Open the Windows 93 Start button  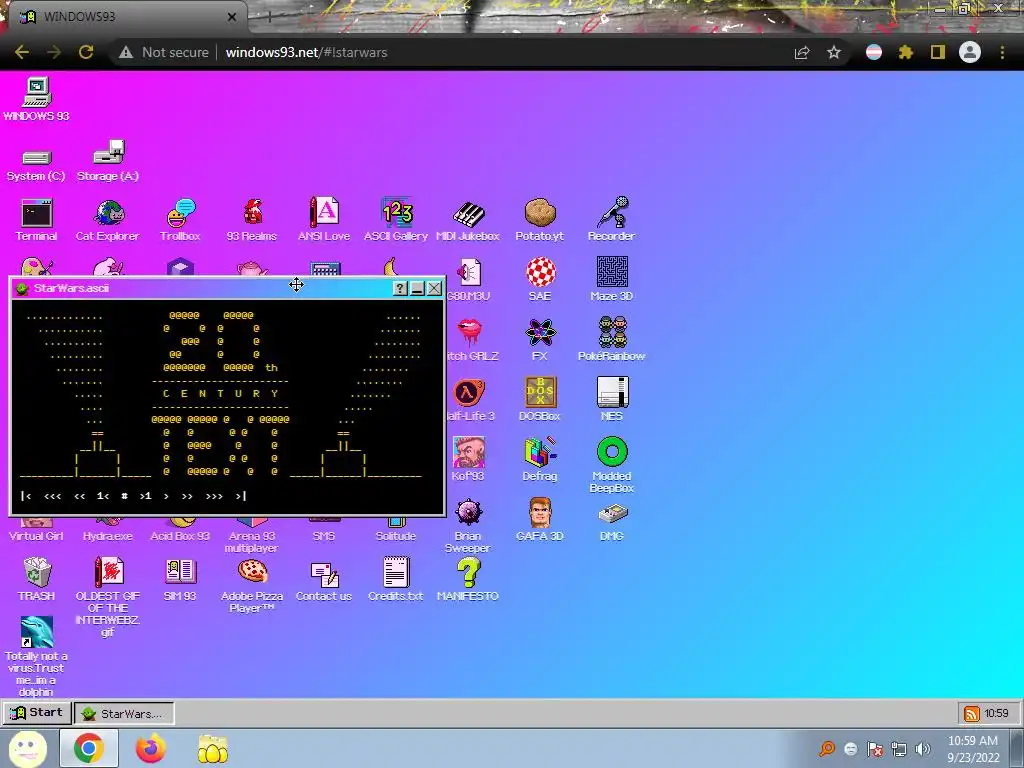(37, 712)
